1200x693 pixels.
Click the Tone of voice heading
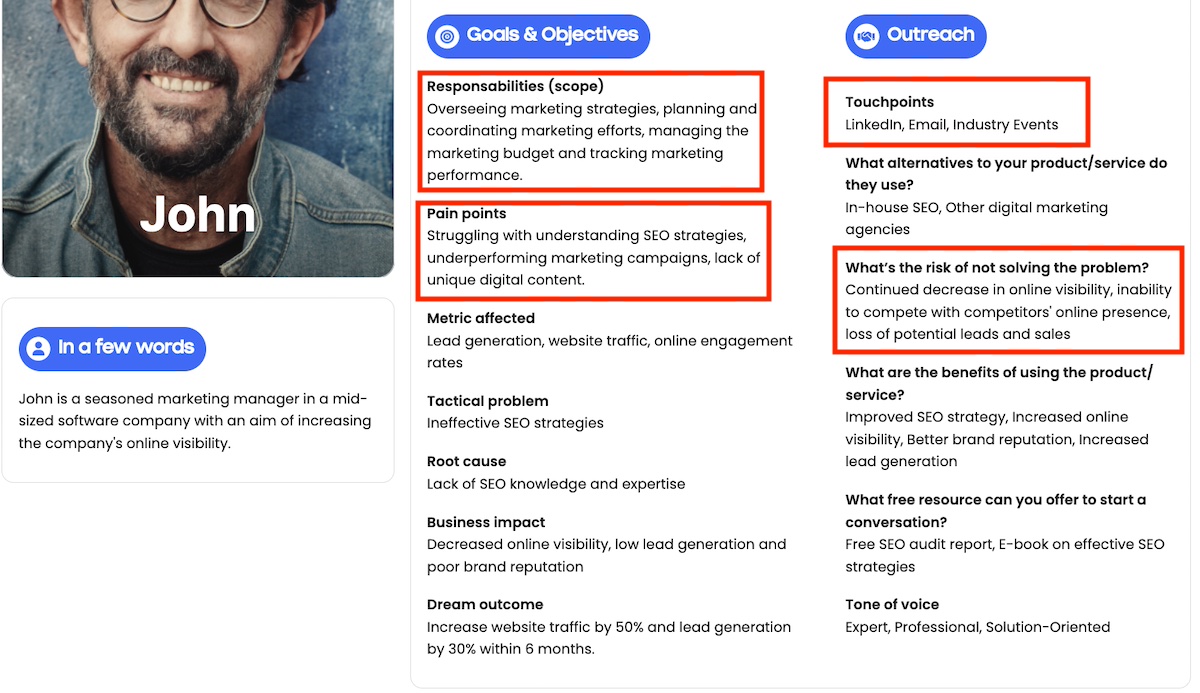pos(892,604)
